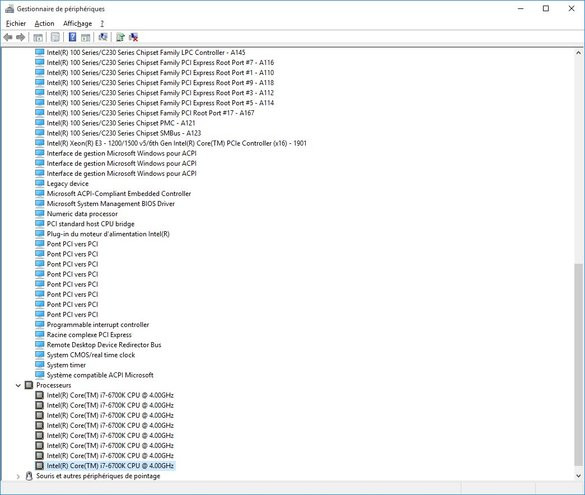The height and width of the screenshot is (495, 585).
Task: Select PCI Express Root Port #9 - A118
Action: 160,83
